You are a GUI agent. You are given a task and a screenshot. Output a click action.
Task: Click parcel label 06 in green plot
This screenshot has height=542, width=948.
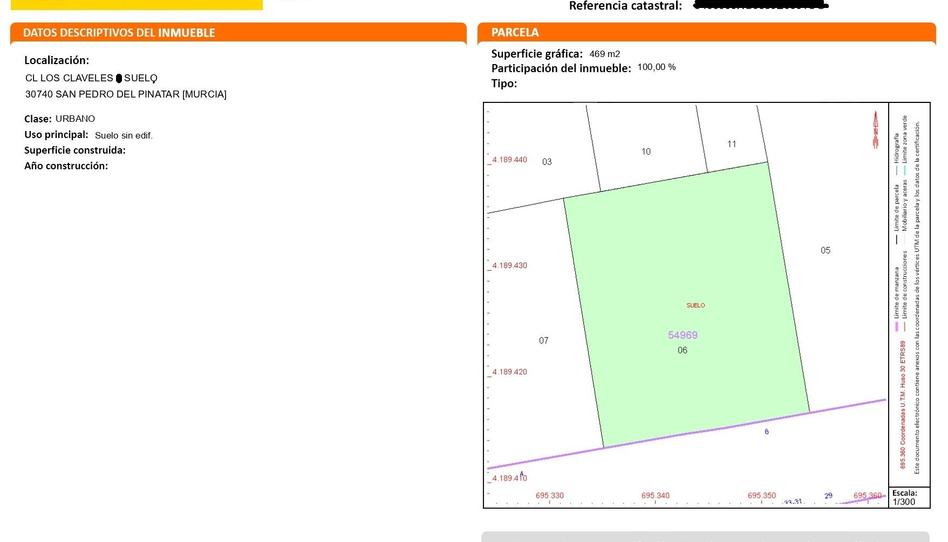click(682, 351)
